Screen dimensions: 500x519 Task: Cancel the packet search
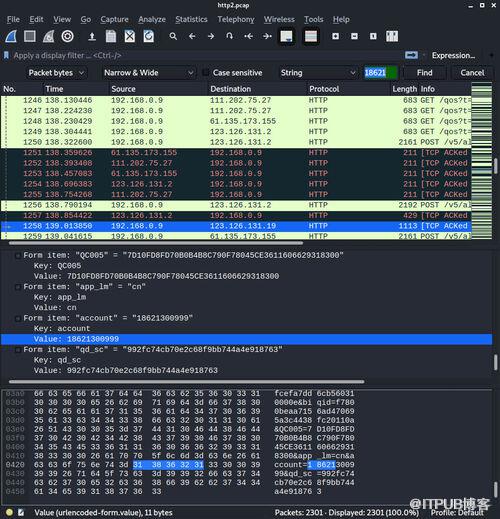[x=472, y=73]
